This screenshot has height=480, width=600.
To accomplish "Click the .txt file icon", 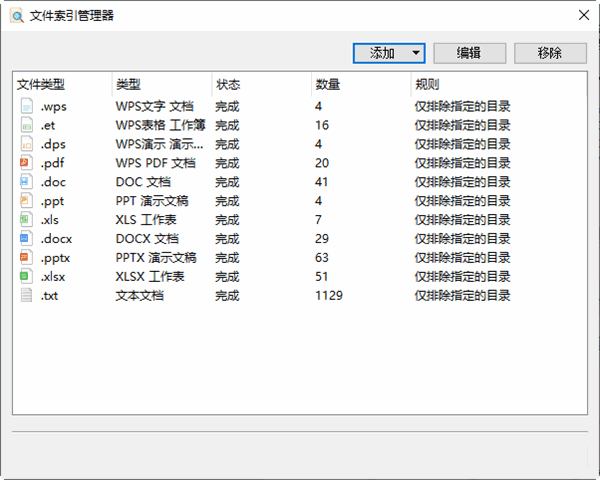I will 26,296.
